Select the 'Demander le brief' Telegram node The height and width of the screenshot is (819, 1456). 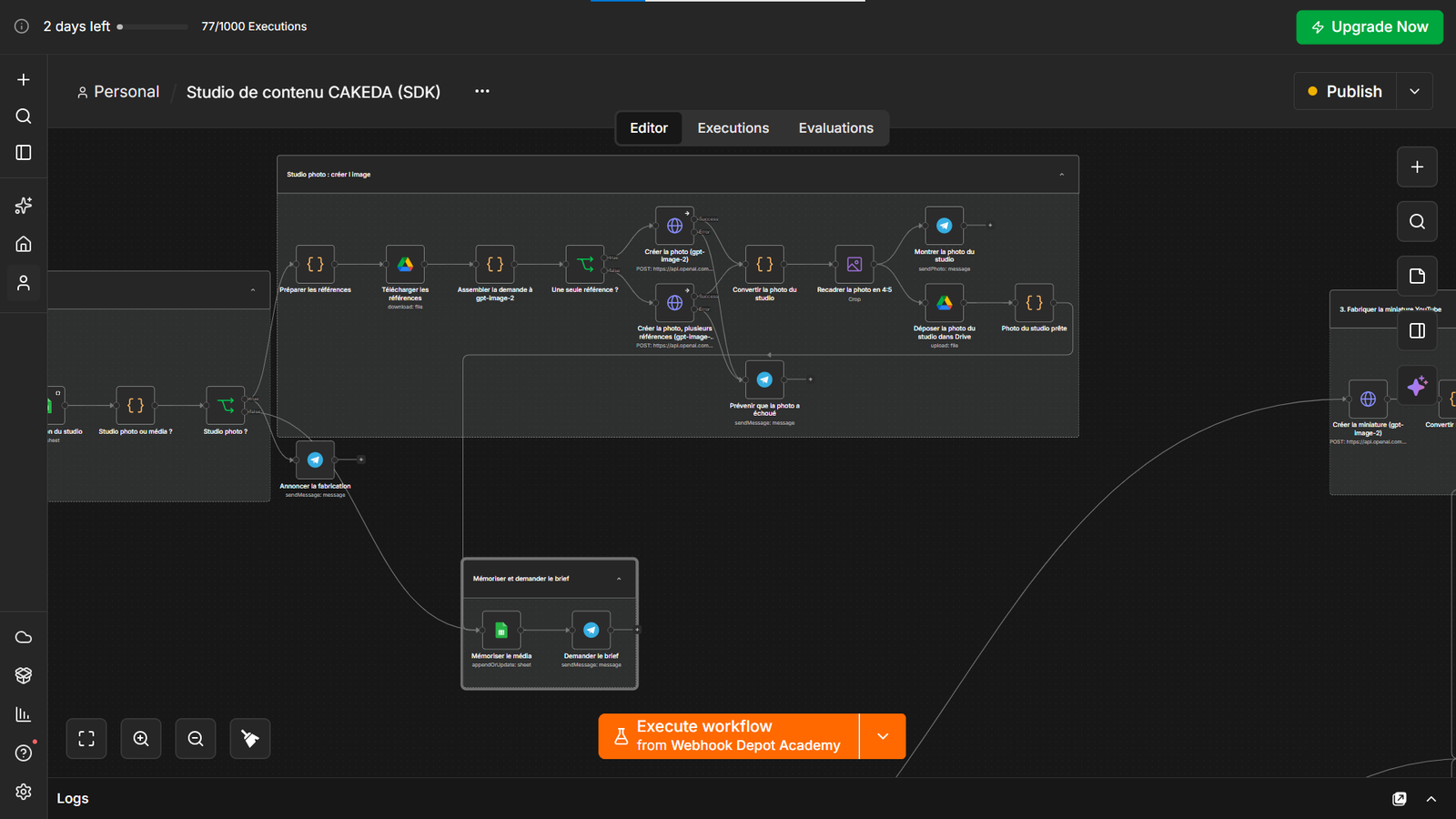point(591,630)
